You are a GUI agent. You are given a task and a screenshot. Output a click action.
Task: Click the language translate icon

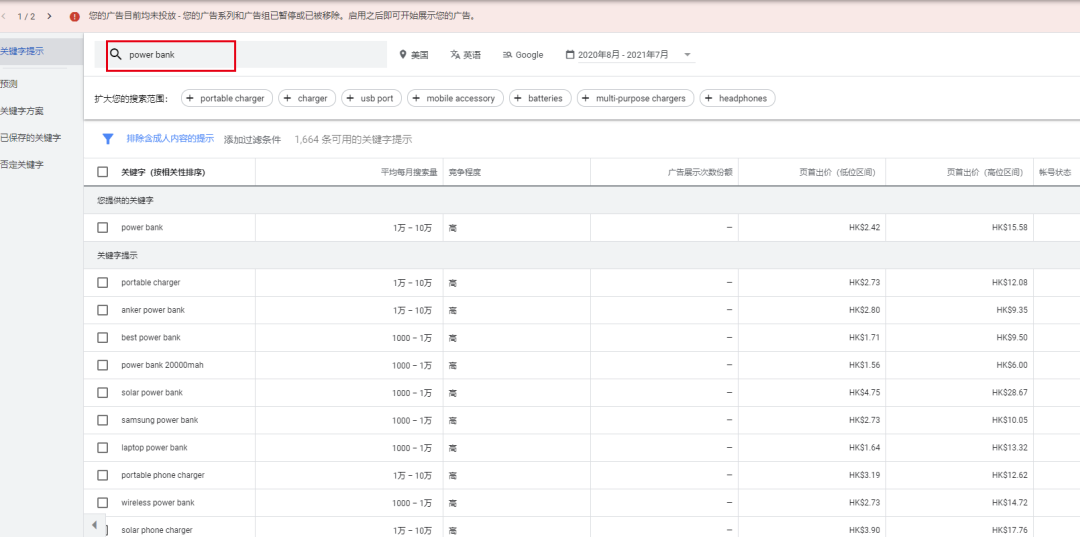point(455,54)
